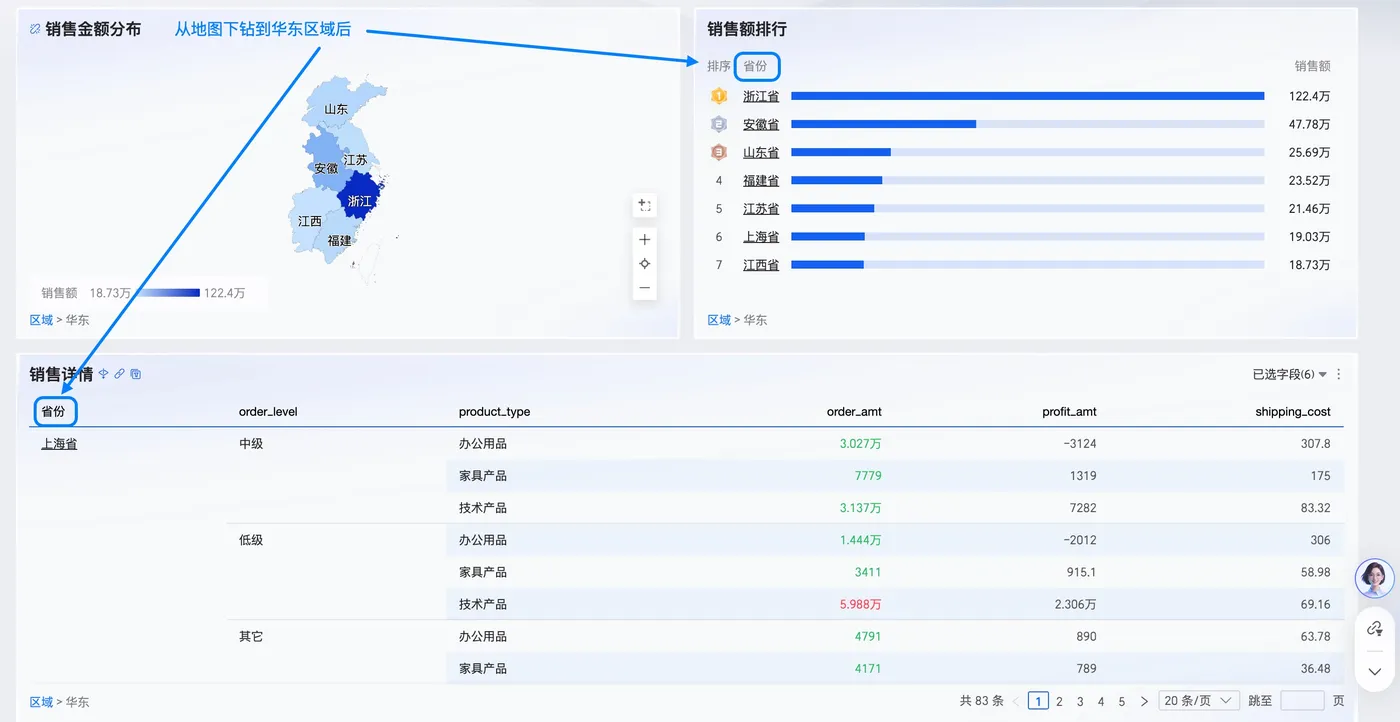1400x722 pixels.
Task: Click the link icon next to 销售详情
Action: click(119, 374)
